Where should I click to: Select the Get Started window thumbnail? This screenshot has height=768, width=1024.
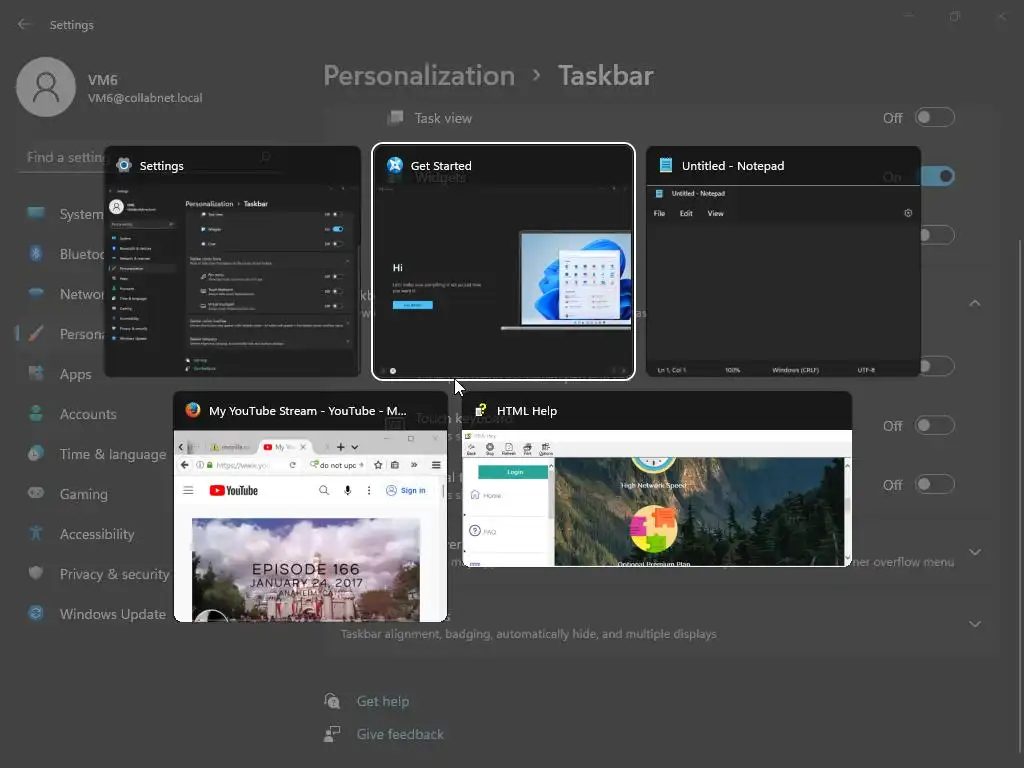pos(503,261)
